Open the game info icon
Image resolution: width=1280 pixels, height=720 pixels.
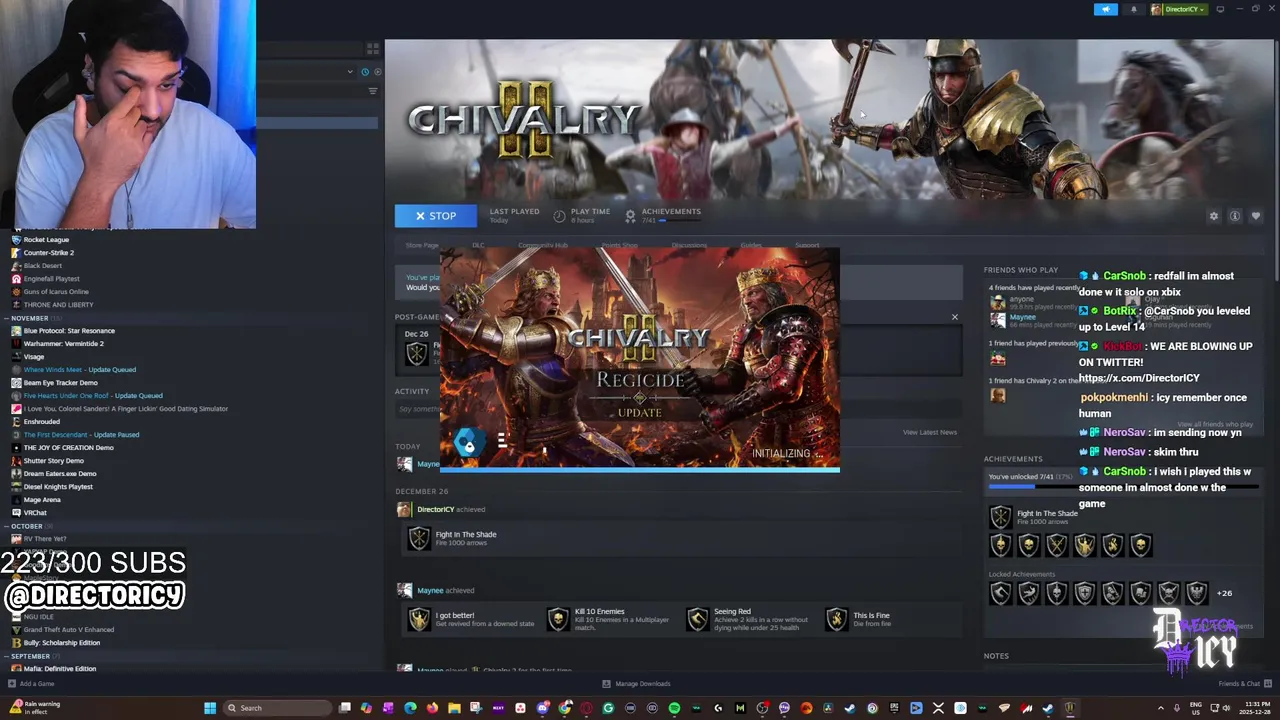[x=1235, y=216]
